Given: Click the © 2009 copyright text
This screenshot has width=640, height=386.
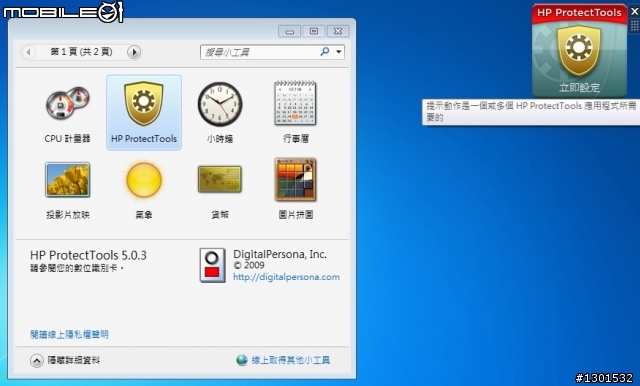Looking at the screenshot, I should (249, 265).
